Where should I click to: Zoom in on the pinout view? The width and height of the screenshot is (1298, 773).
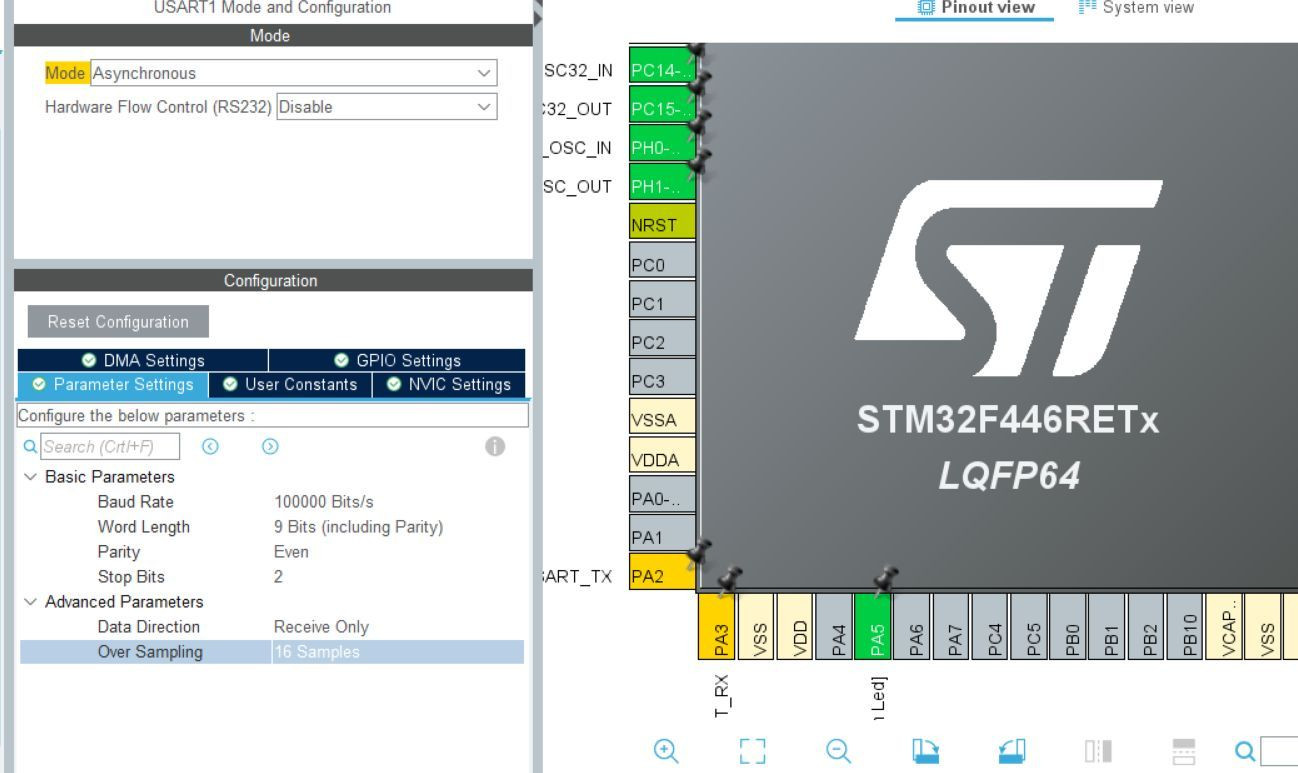click(666, 749)
